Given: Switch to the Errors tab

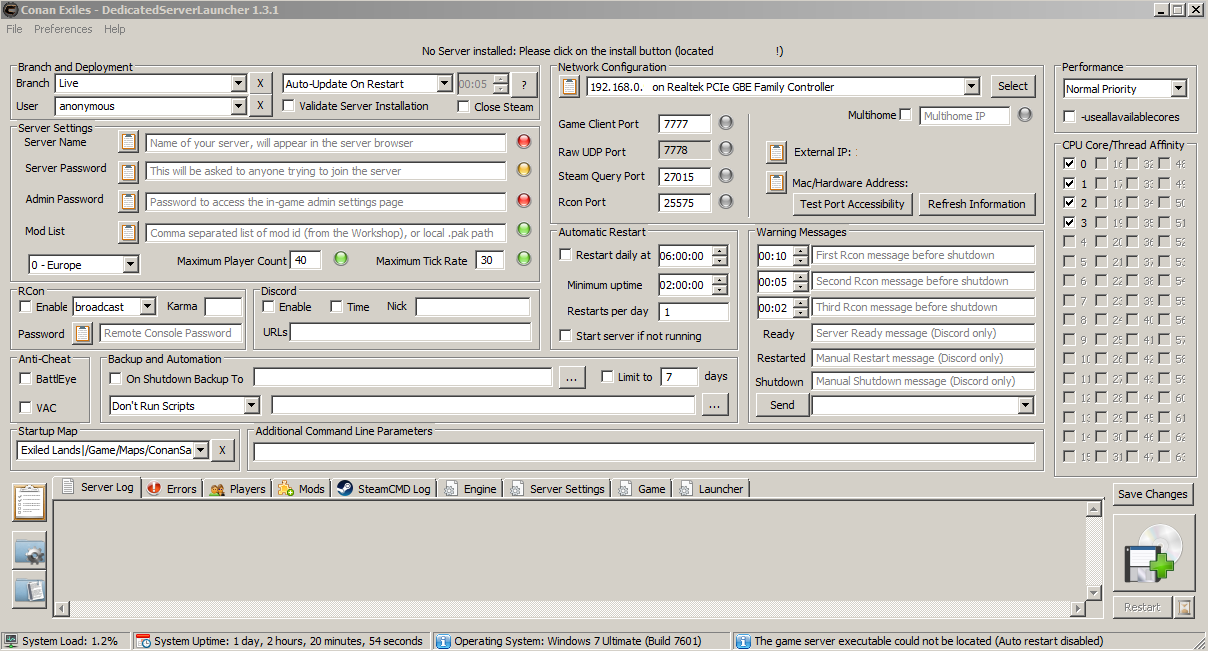Looking at the screenshot, I should (171, 489).
